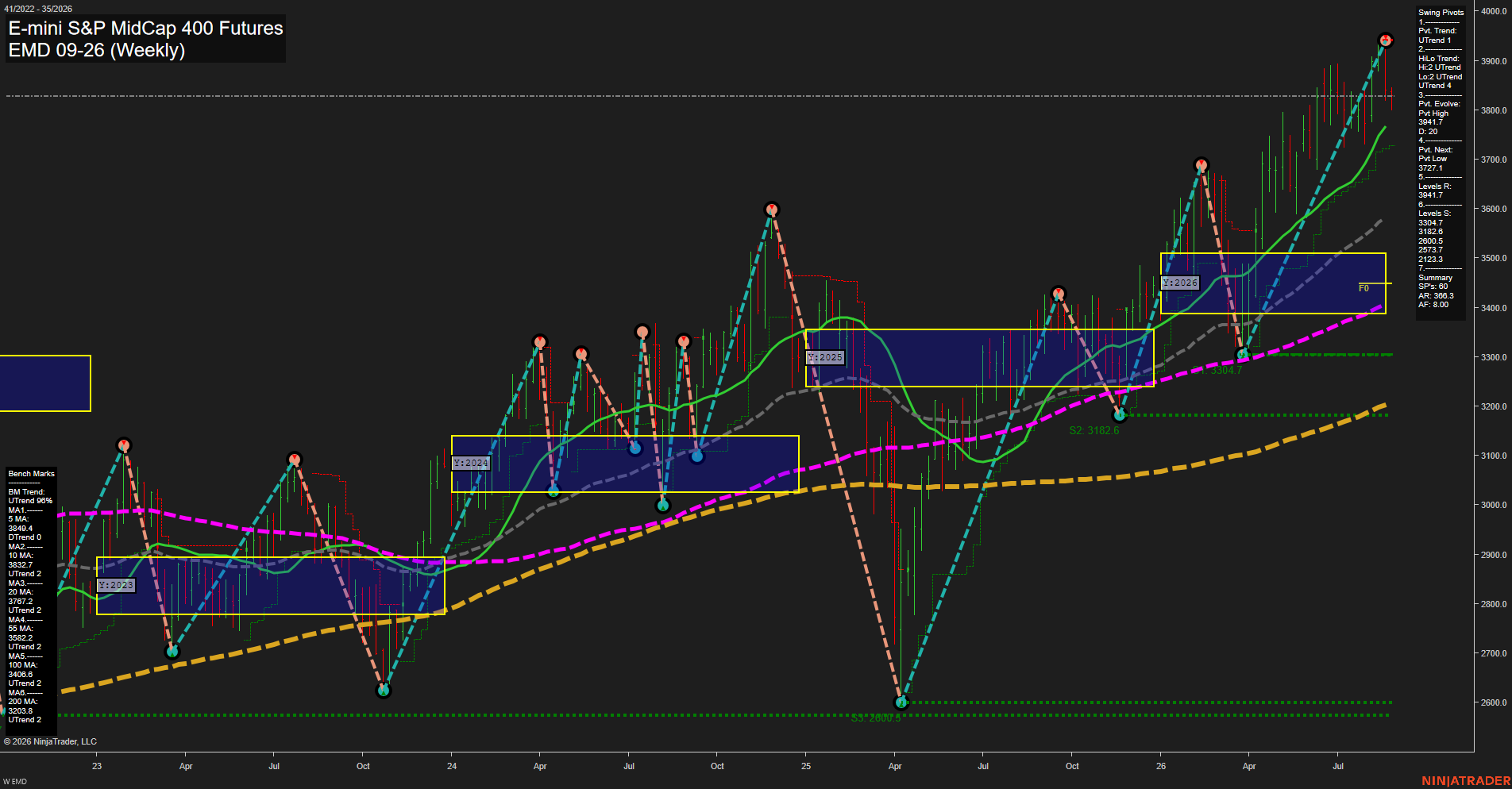
Task: Click the pivot high marker just after 26
Action: coord(1201,165)
